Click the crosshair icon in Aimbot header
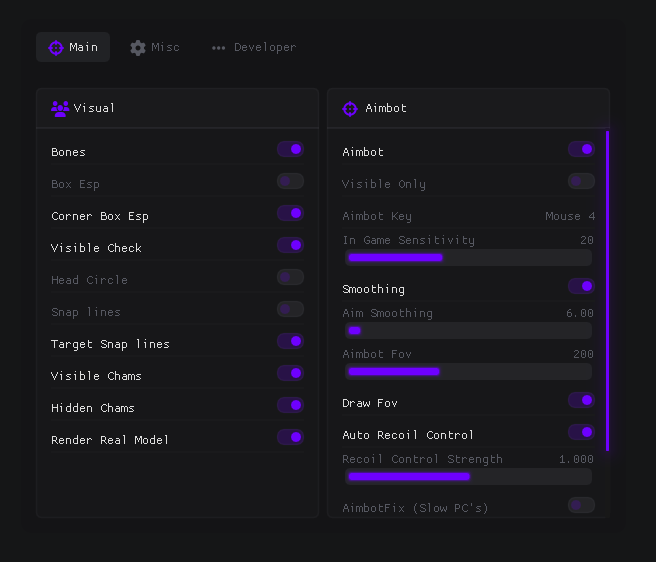 click(350, 109)
